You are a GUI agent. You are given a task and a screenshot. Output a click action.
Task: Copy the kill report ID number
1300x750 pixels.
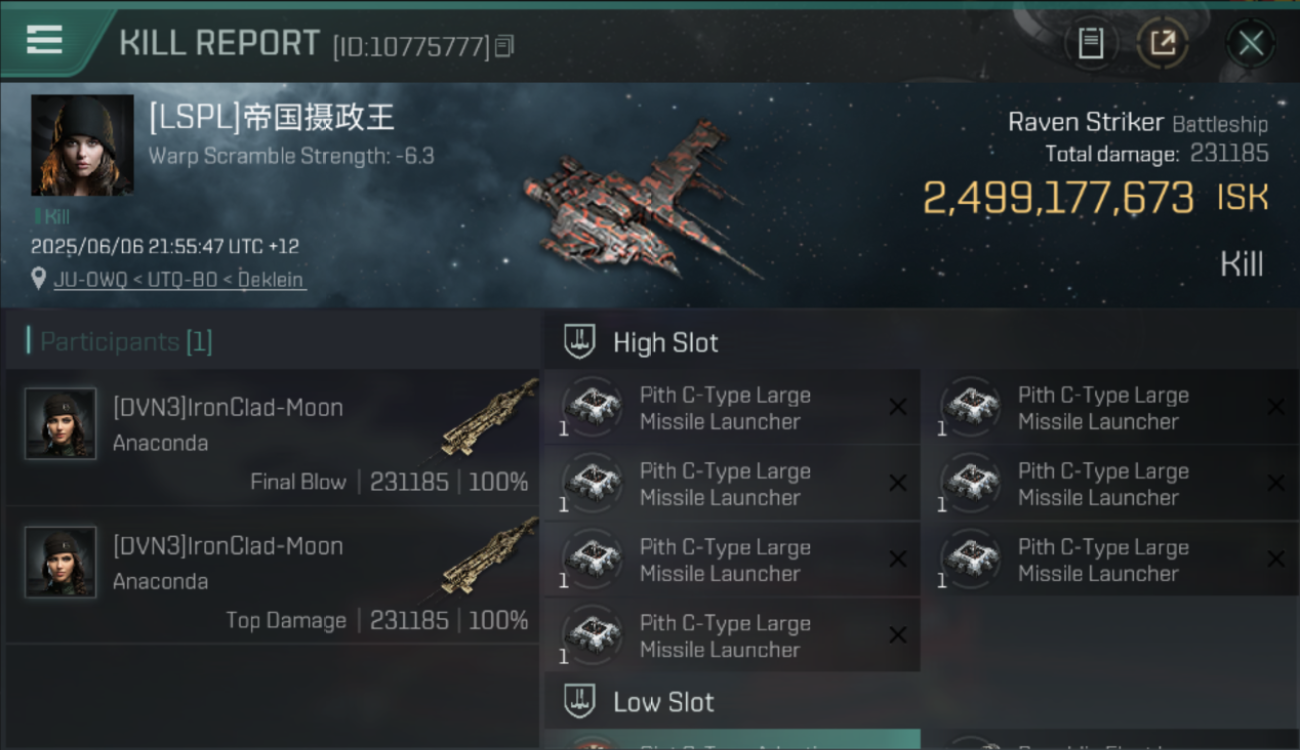pos(504,46)
